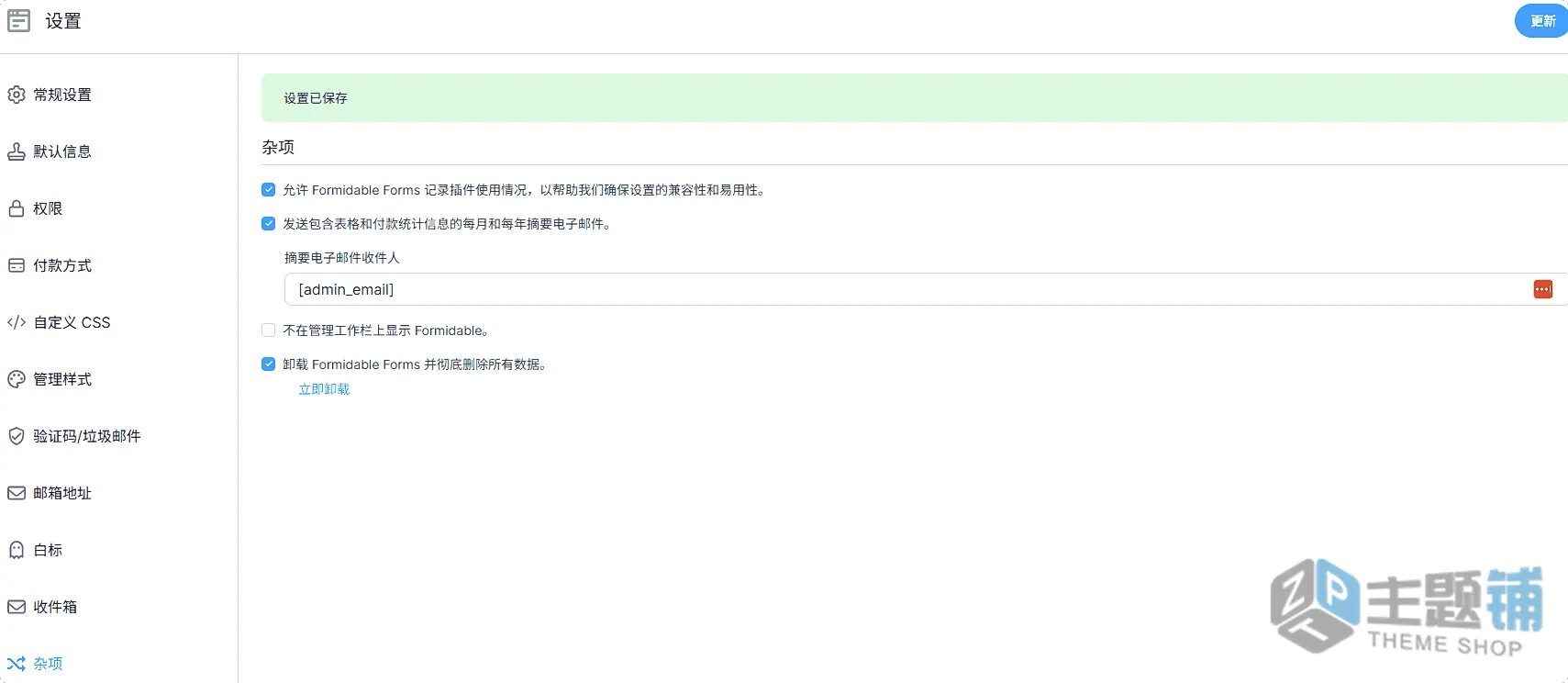This screenshot has width=1568, height=683.
Task: Click the red shortcode icon in email field
Action: pyautogui.click(x=1543, y=289)
